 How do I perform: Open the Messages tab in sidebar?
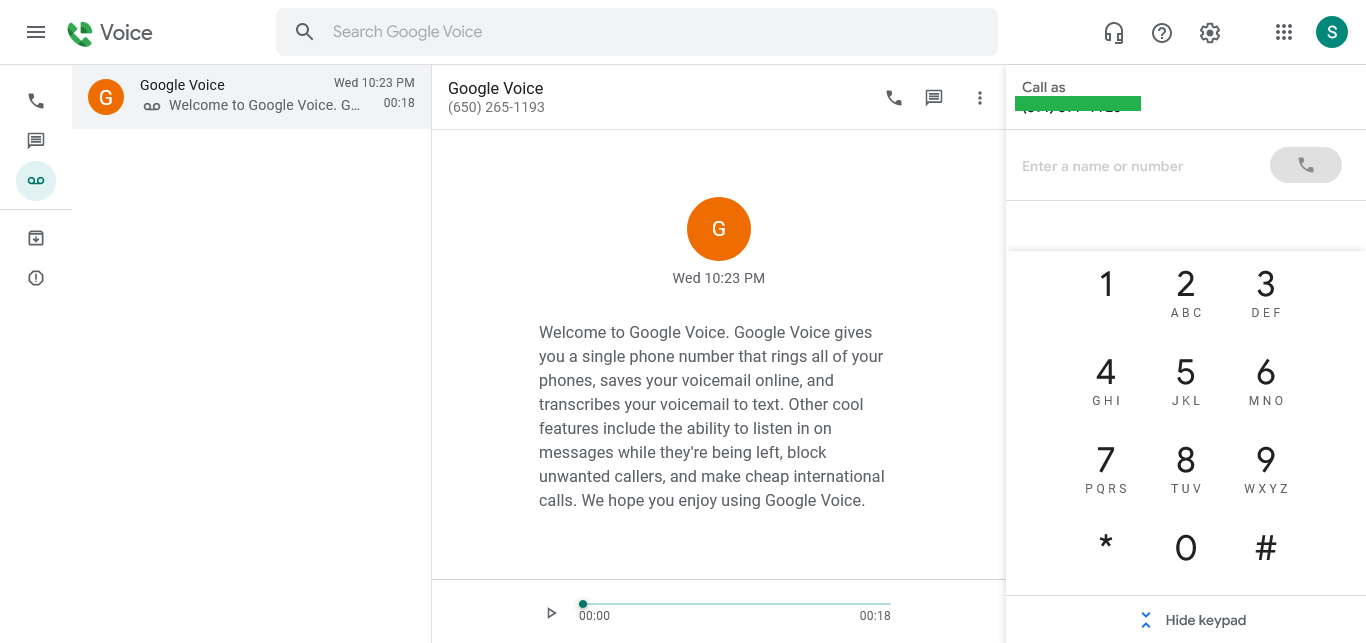point(36,141)
